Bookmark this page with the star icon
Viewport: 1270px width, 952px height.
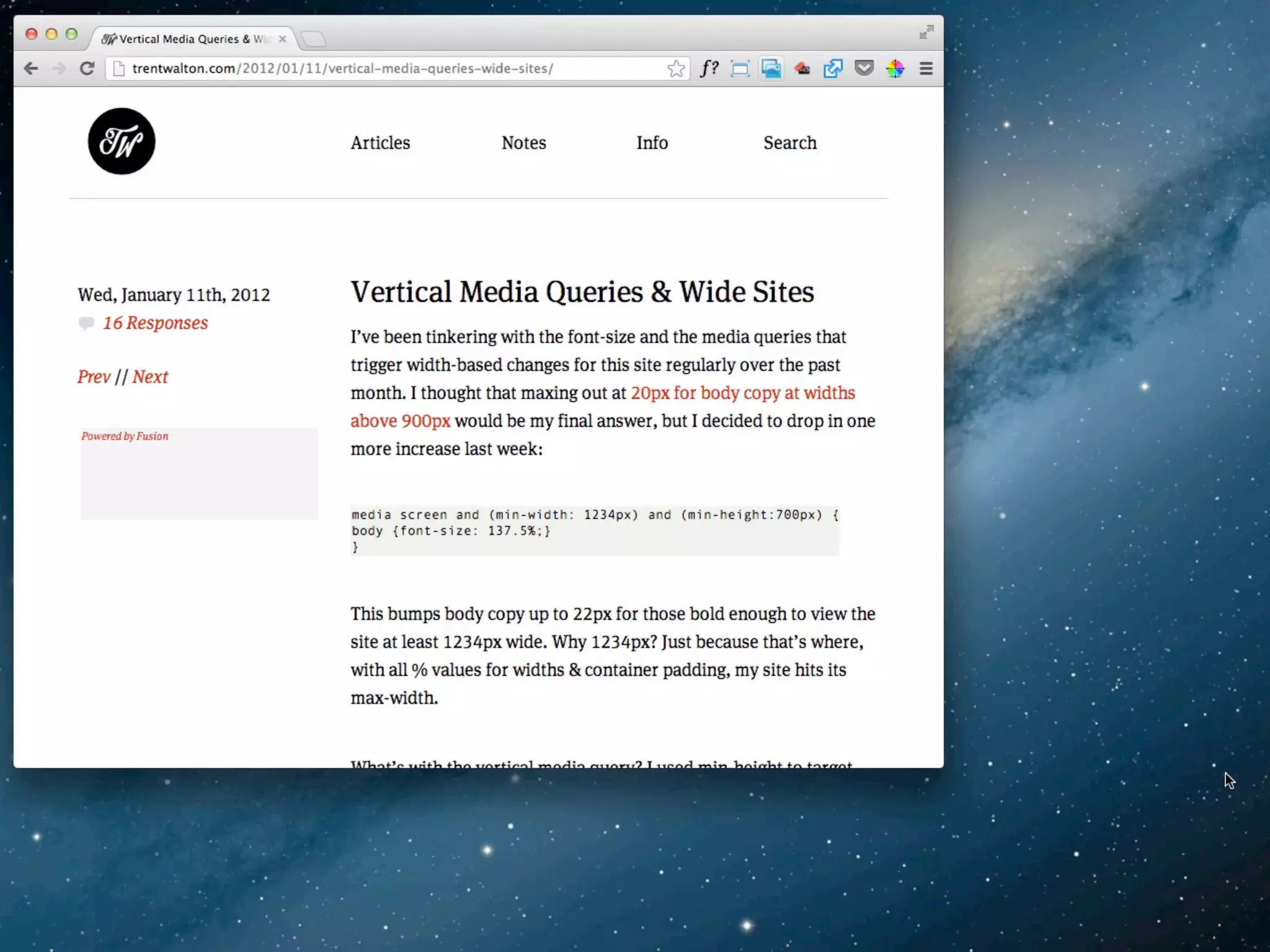[676, 68]
